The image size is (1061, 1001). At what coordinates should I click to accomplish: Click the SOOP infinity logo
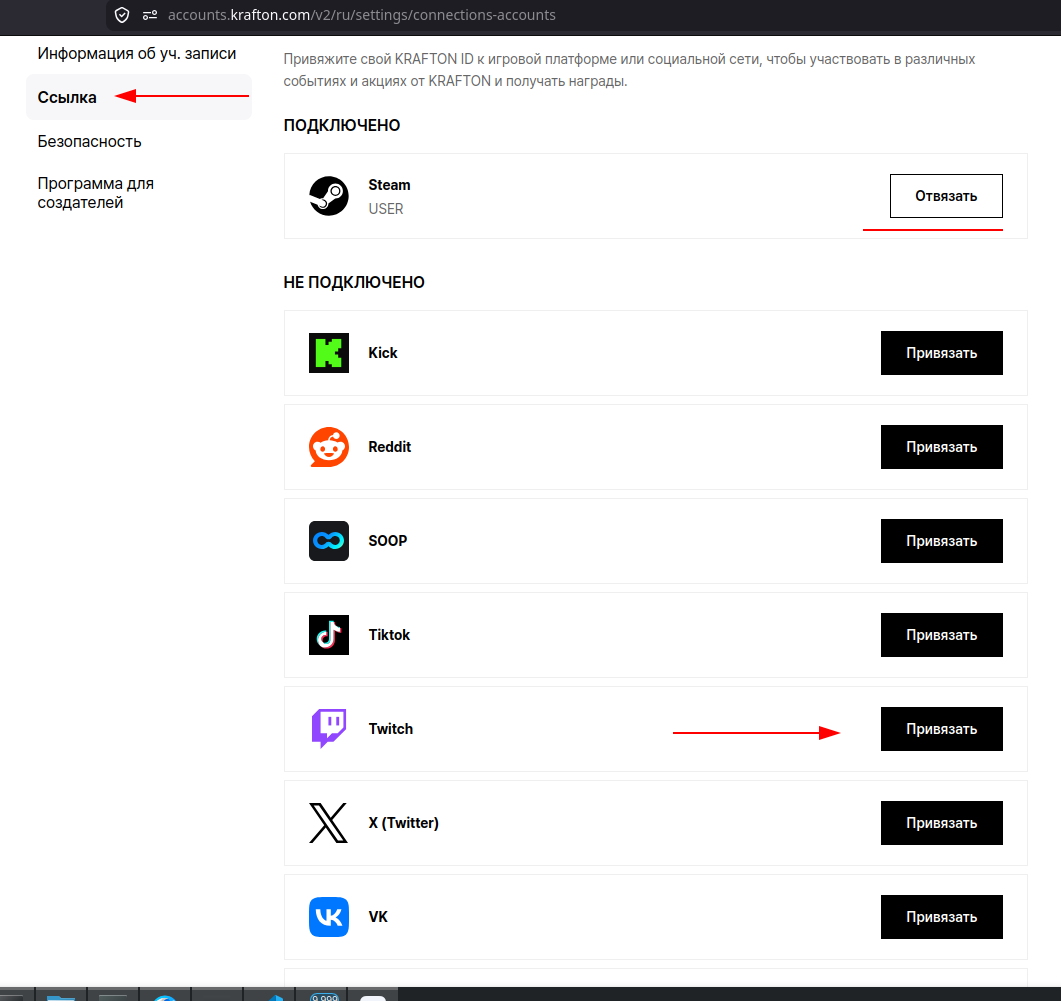(329, 541)
